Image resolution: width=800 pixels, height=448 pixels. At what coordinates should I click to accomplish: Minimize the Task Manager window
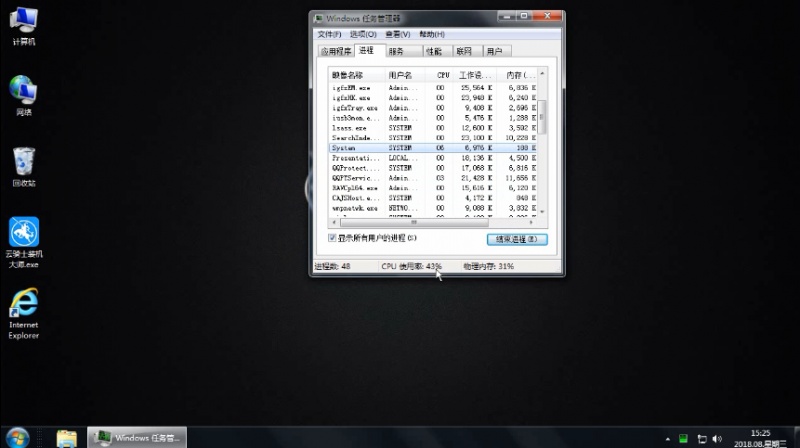[507, 16]
